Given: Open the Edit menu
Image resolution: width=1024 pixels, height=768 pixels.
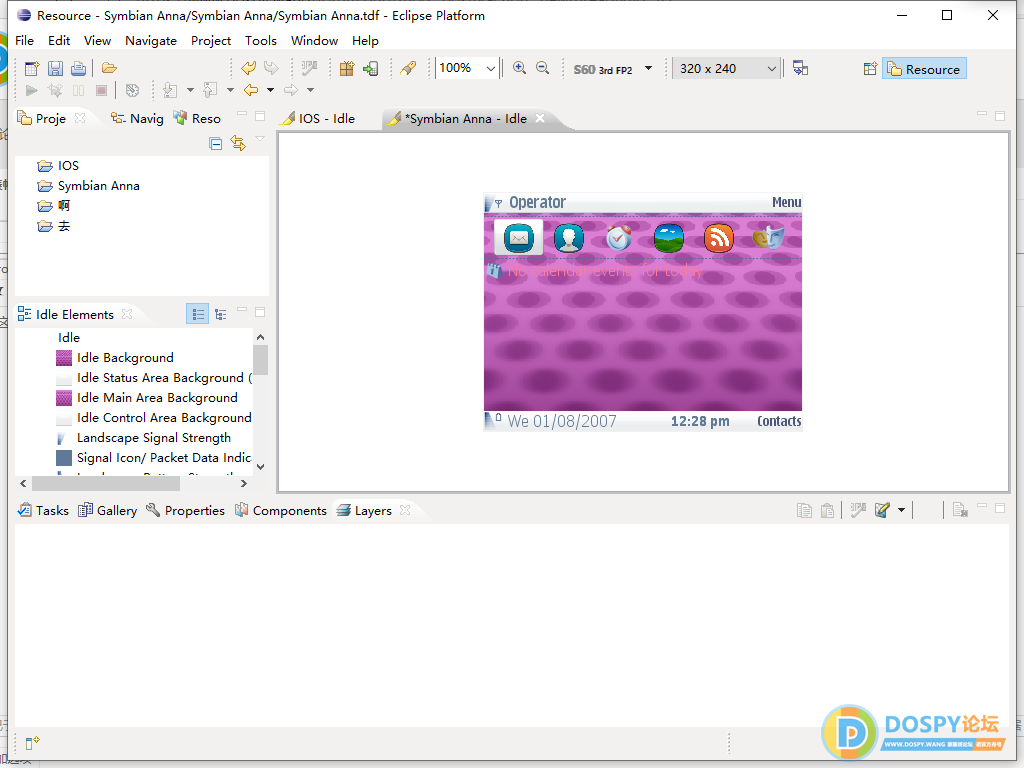Looking at the screenshot, I should (x=59, y=40).
